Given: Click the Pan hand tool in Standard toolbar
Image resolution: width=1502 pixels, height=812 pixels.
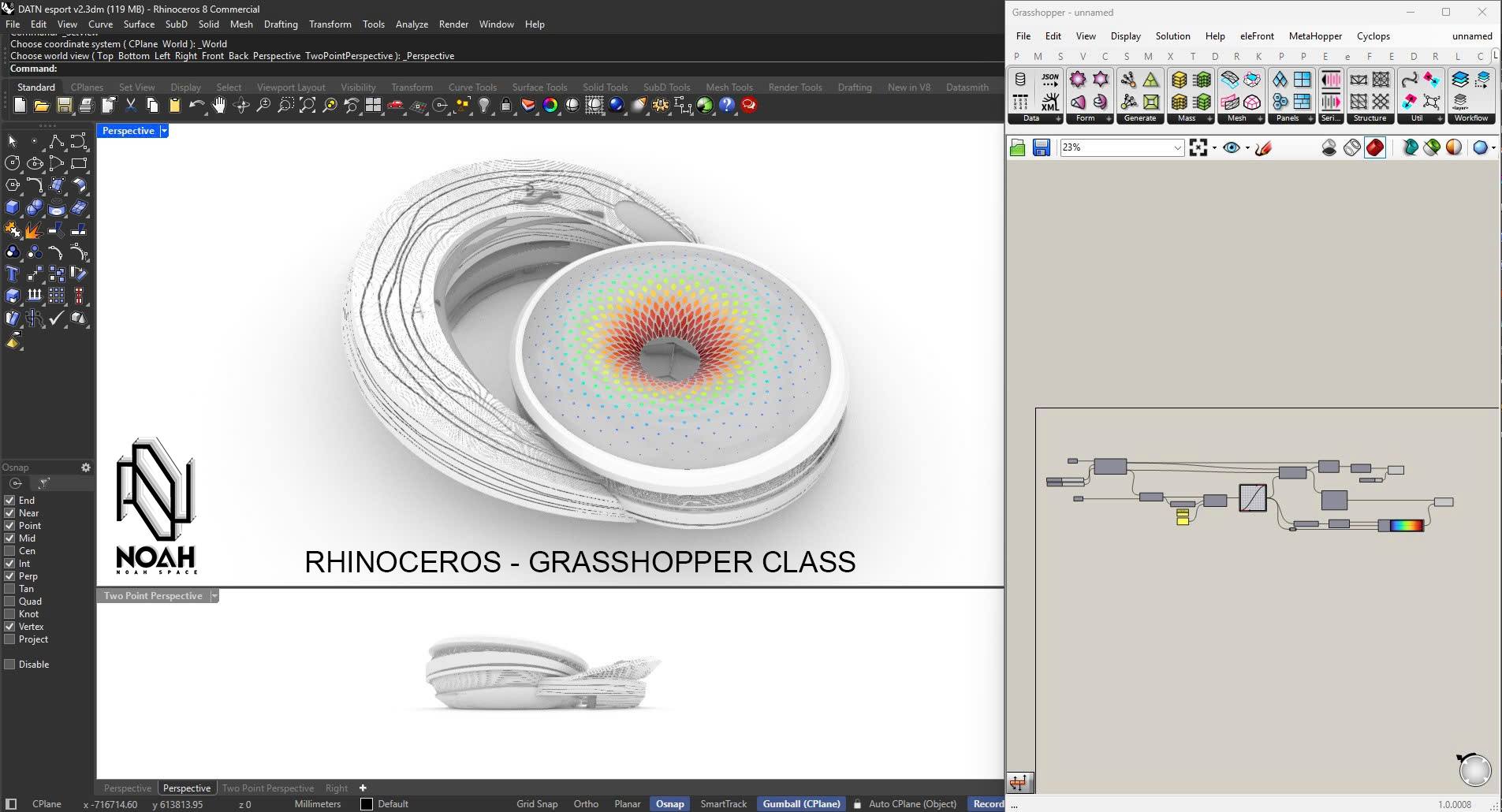Looking at the screenshot, I should coord(219,105).
